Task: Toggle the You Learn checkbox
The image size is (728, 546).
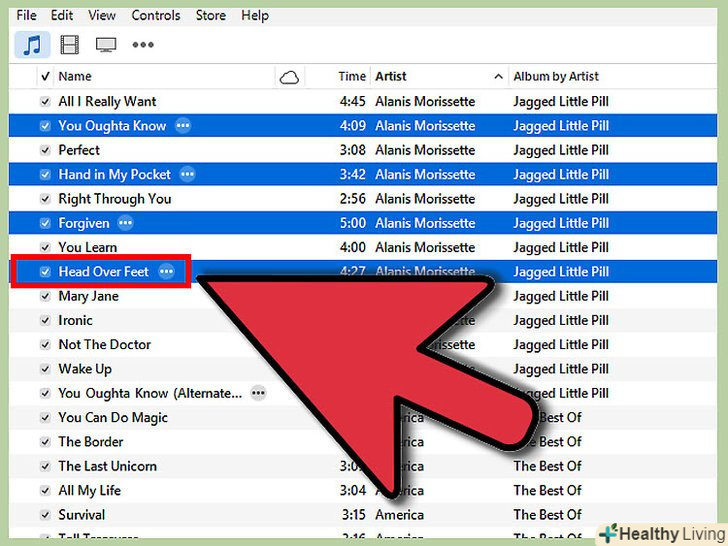Action: tap(45, 247)
